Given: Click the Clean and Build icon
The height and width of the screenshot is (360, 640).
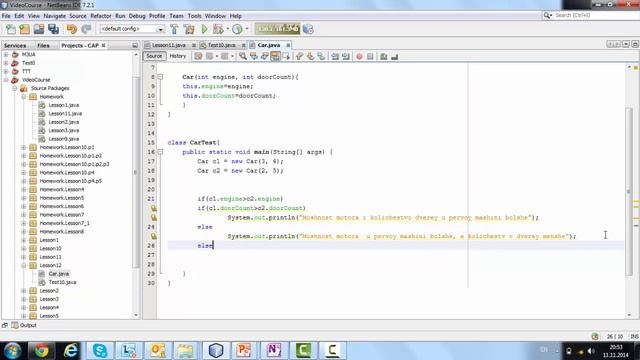Looking at the screenshot, I should pyautogui.click(x=189, y=29).
